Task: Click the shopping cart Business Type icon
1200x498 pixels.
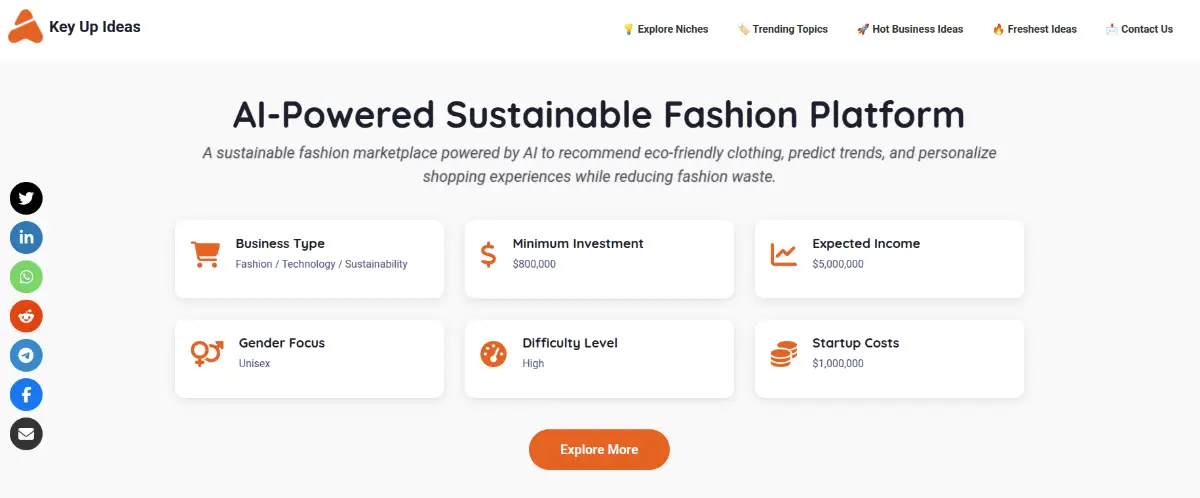Action: tap(205, 254)
